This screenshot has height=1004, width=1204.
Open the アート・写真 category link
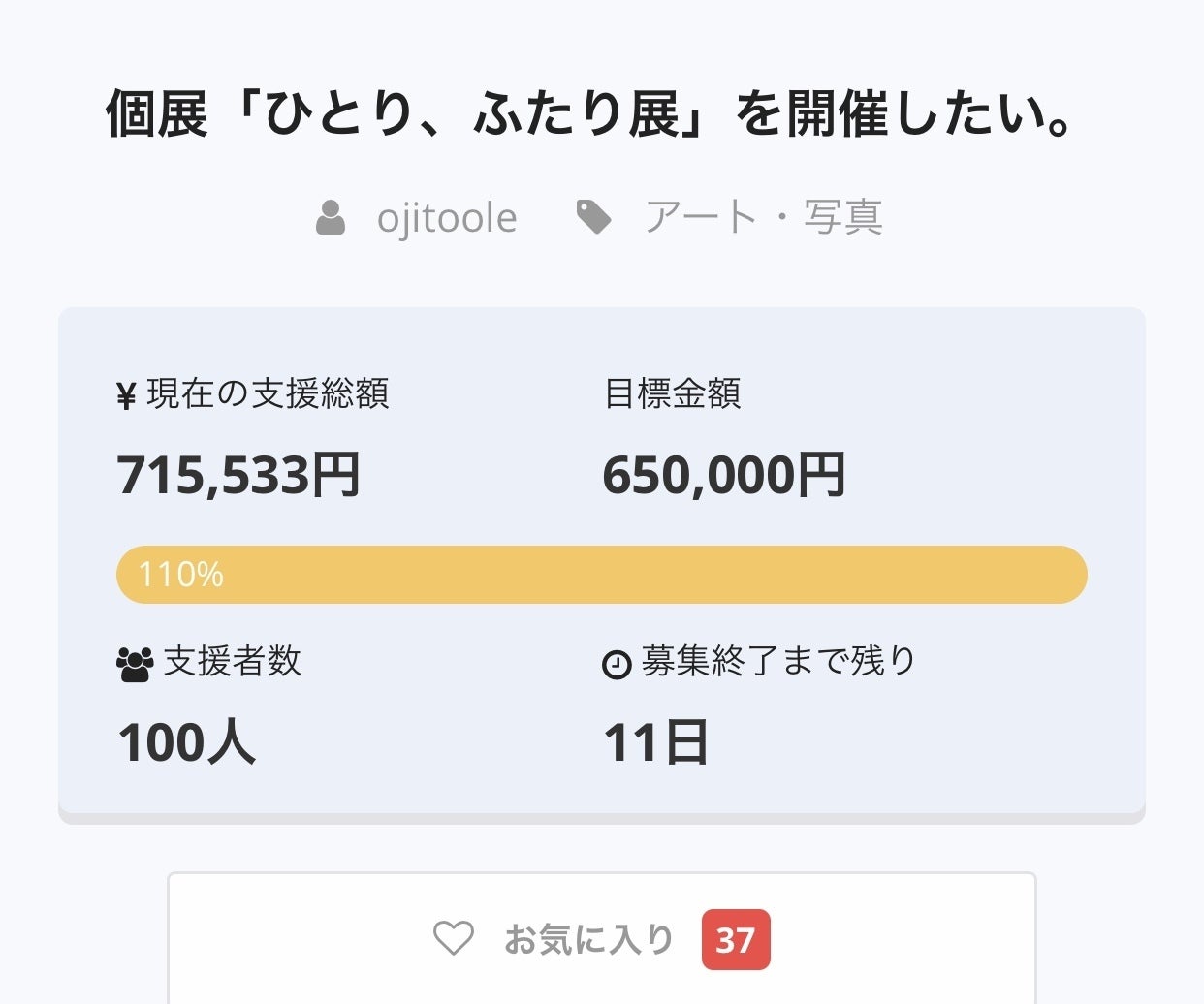tap(763, 217)
